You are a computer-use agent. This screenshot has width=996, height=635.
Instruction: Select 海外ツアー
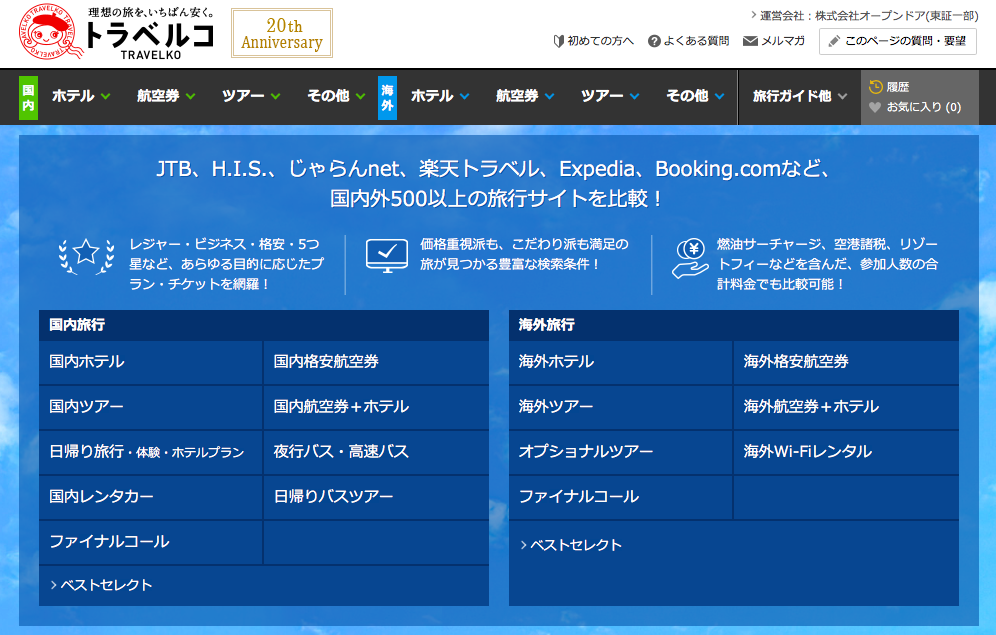(621, 407)
